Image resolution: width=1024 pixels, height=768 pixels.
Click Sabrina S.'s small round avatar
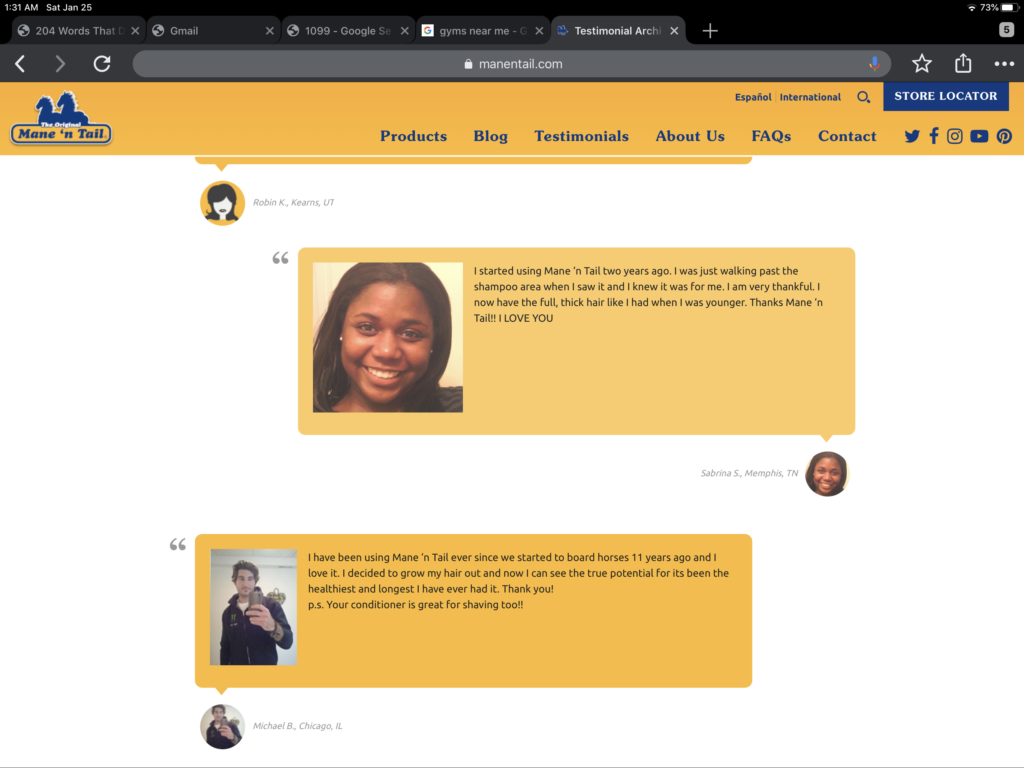(x=826, y=473)
